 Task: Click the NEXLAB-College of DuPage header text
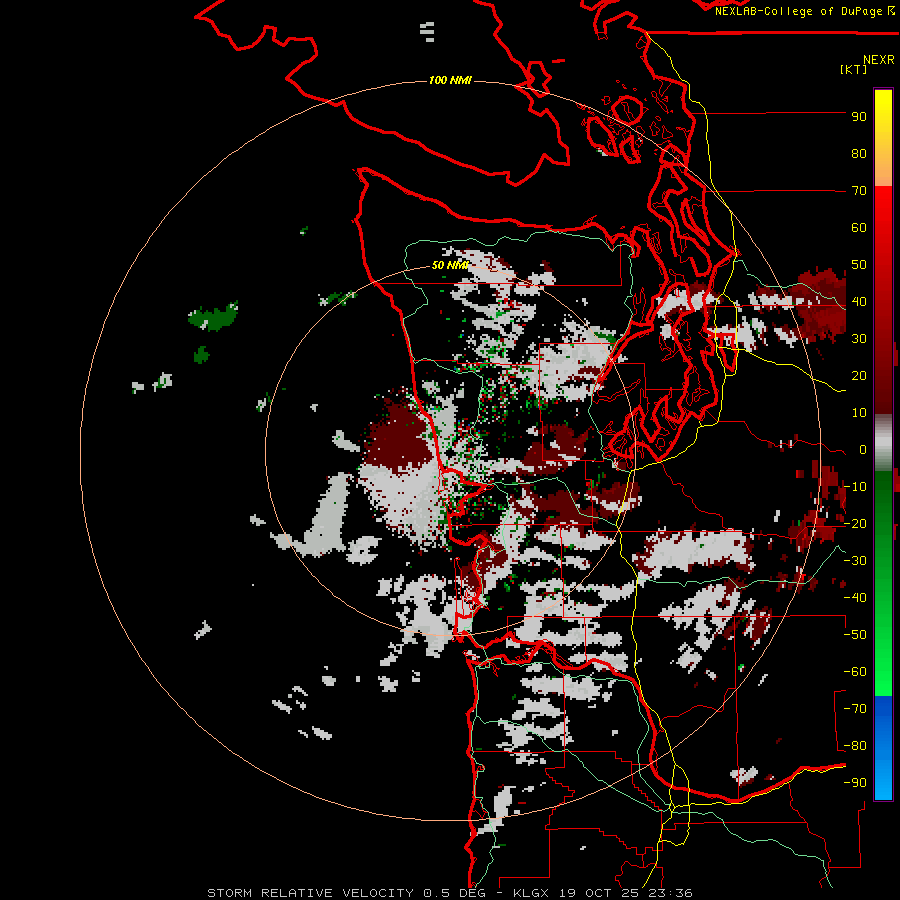(805, 11)
